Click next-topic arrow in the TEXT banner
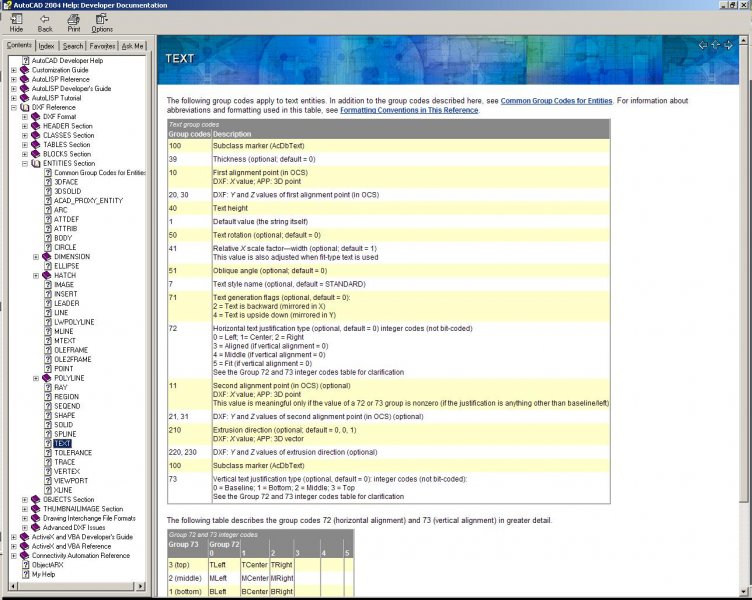 (x=728, y=45)
